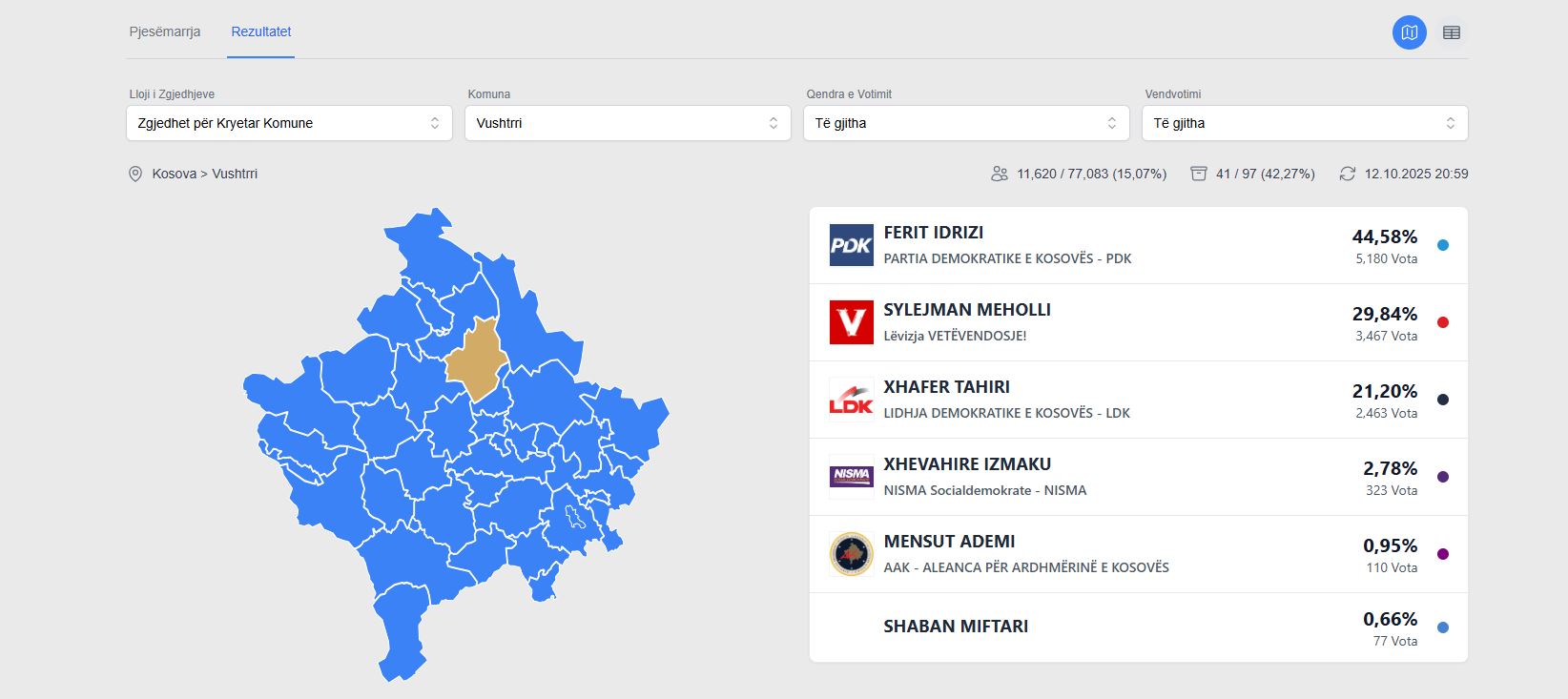
Task: Select the Rezultatet tab
Action: click(x=260, y=31)
